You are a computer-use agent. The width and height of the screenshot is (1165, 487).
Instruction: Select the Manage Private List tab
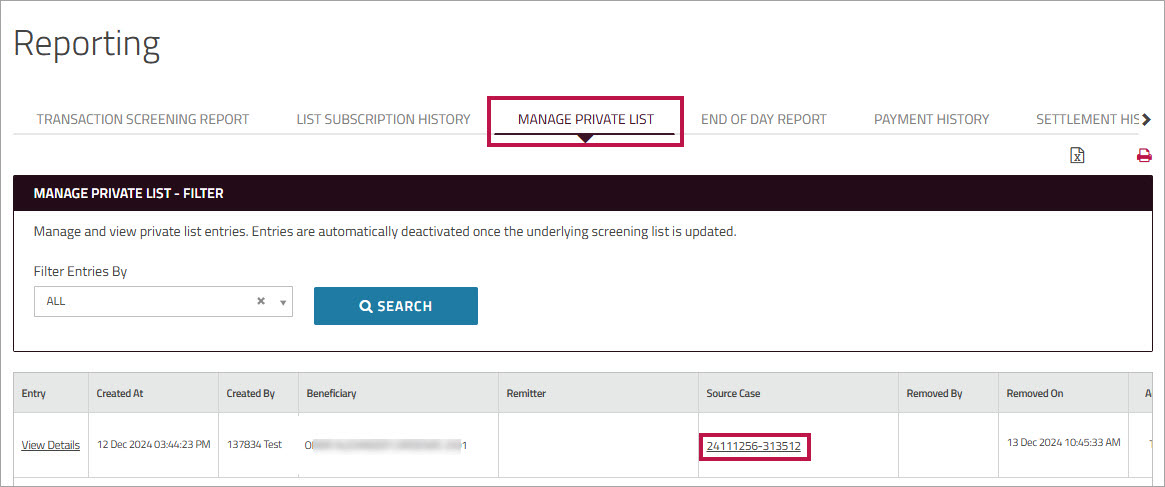586,119
